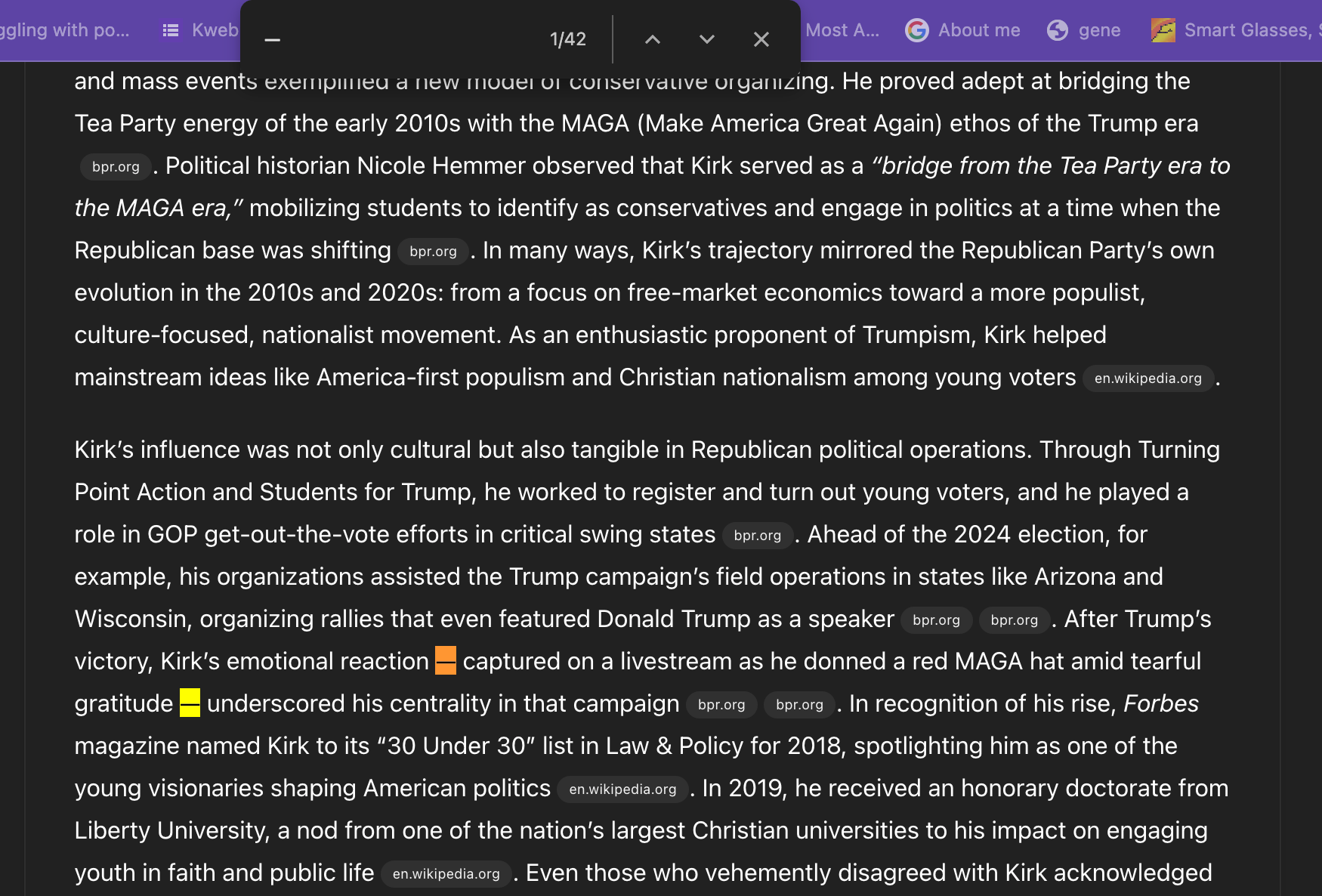
Task: Open the About me bookmark label
Action: click(979, 30)
